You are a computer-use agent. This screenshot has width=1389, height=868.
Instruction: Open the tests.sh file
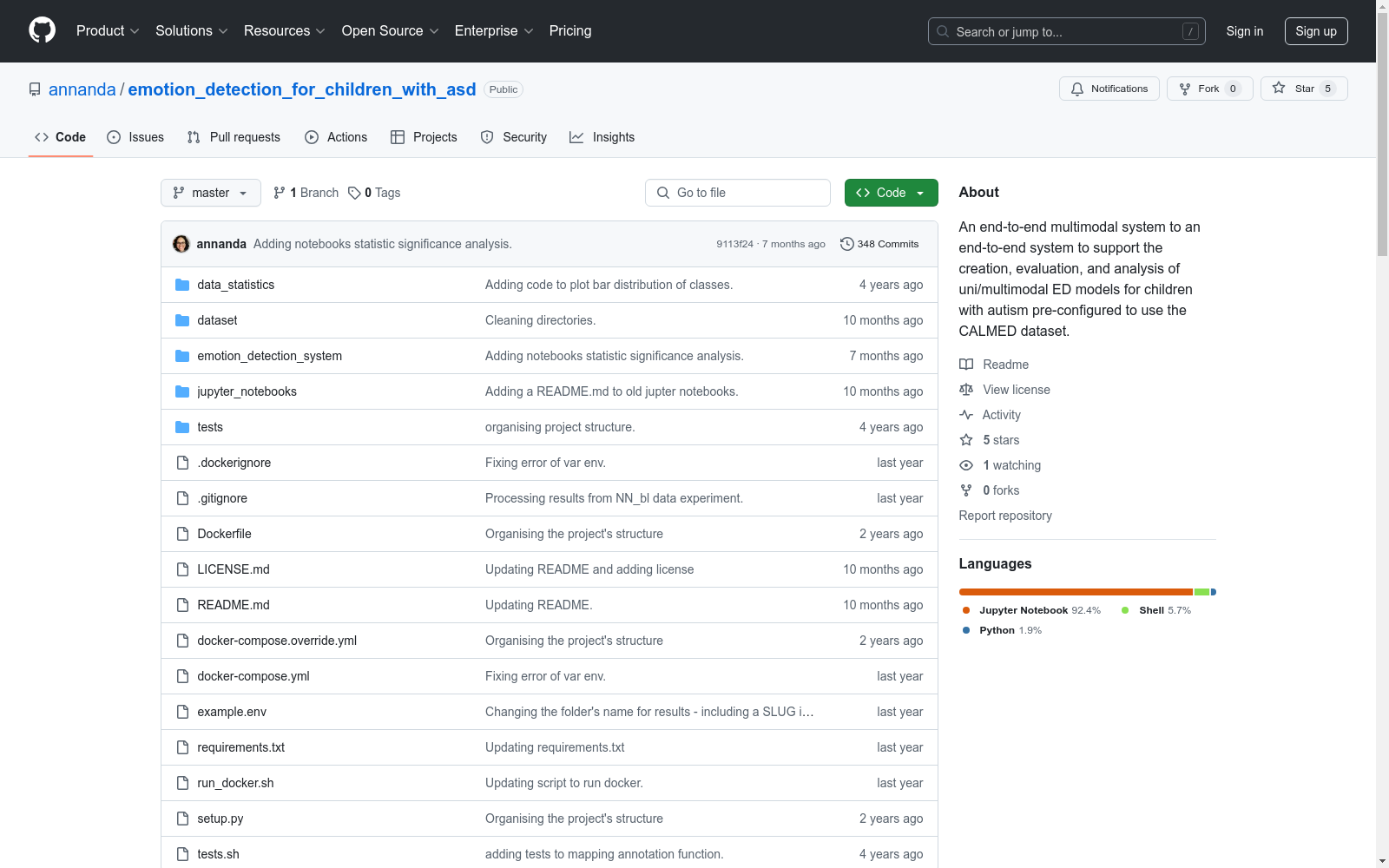click(x=218, y=854)
